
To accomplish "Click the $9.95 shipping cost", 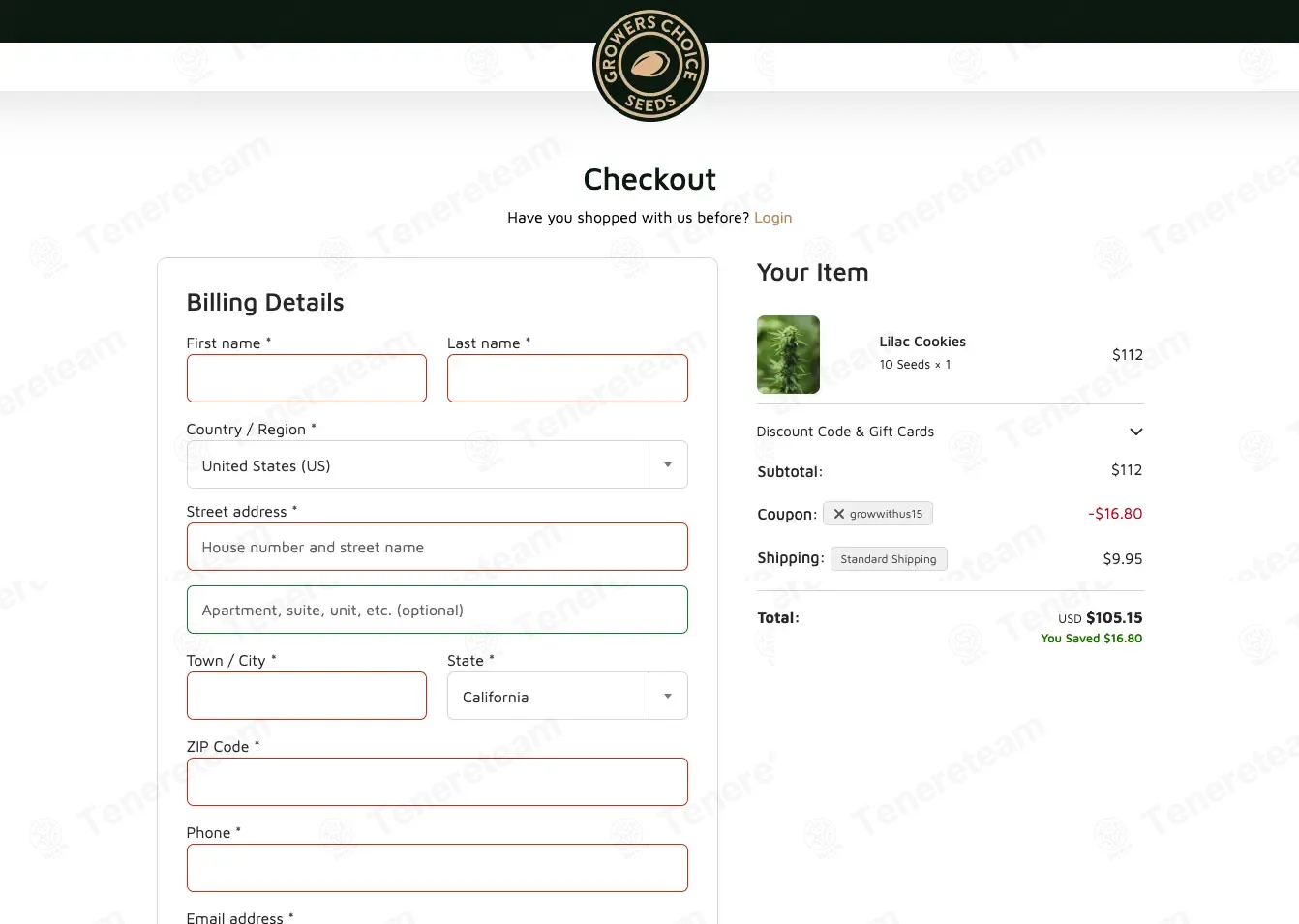I will [1123, 559].
